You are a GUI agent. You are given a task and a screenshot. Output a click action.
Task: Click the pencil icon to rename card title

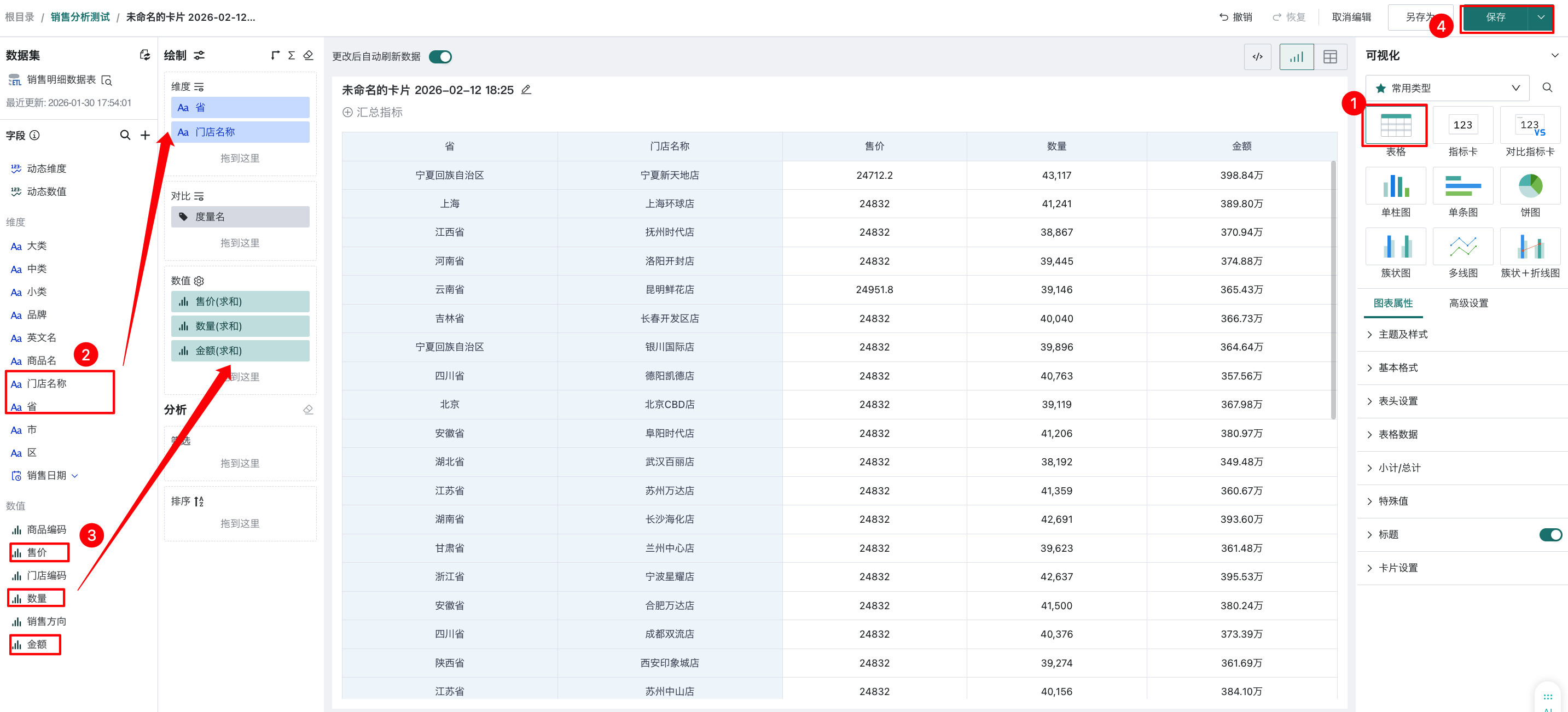[x=526, y=90]
